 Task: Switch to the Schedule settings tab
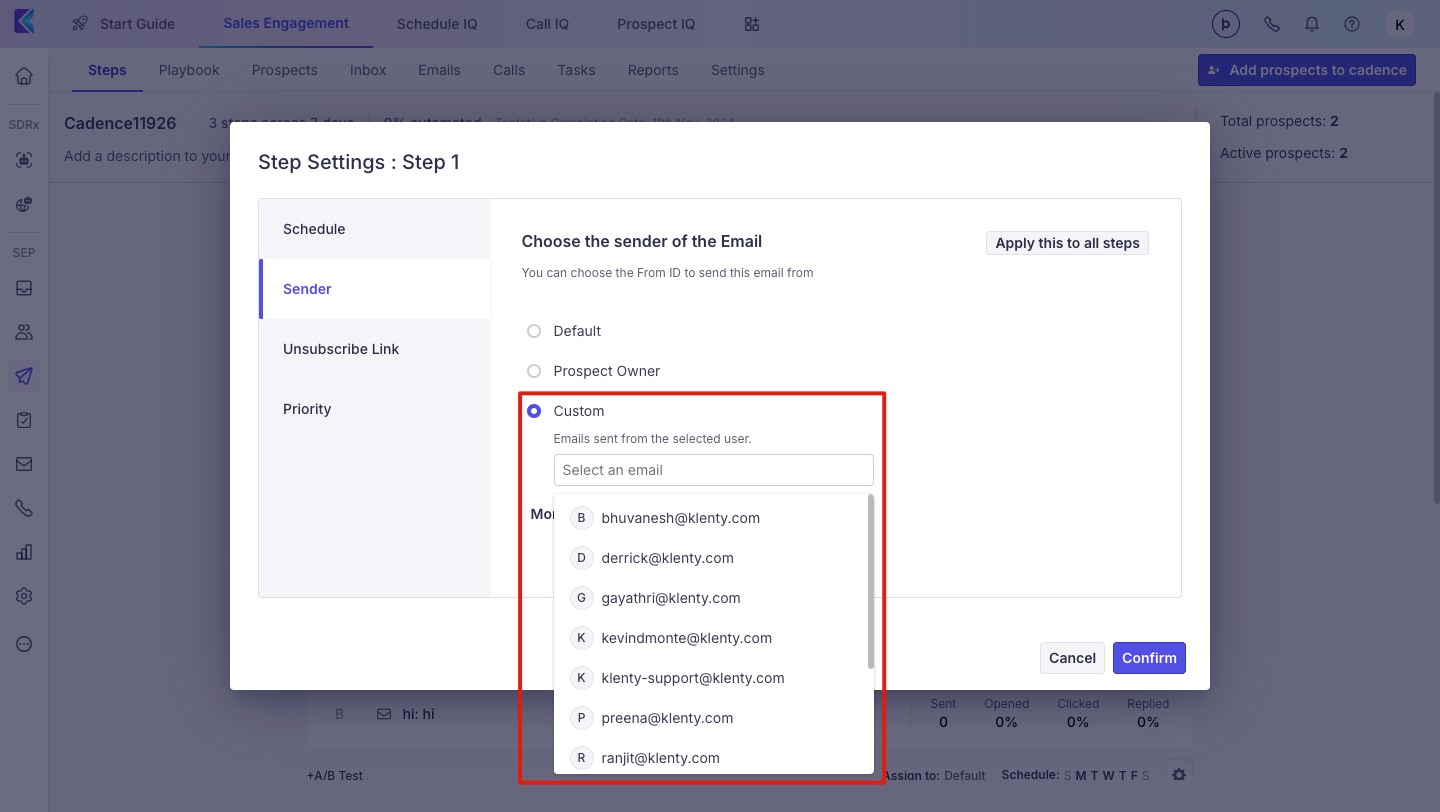pyautogui.click(x=374, y=229)
